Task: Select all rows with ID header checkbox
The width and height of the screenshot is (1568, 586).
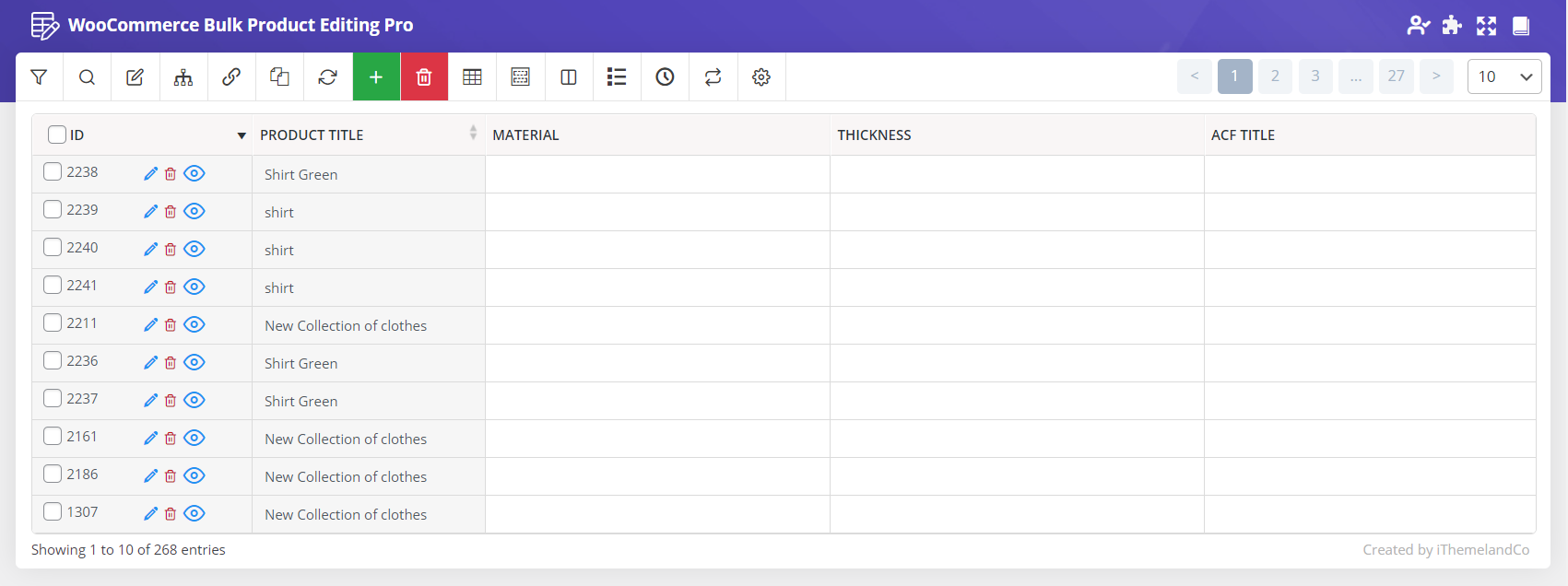Action: pos(57,135)
